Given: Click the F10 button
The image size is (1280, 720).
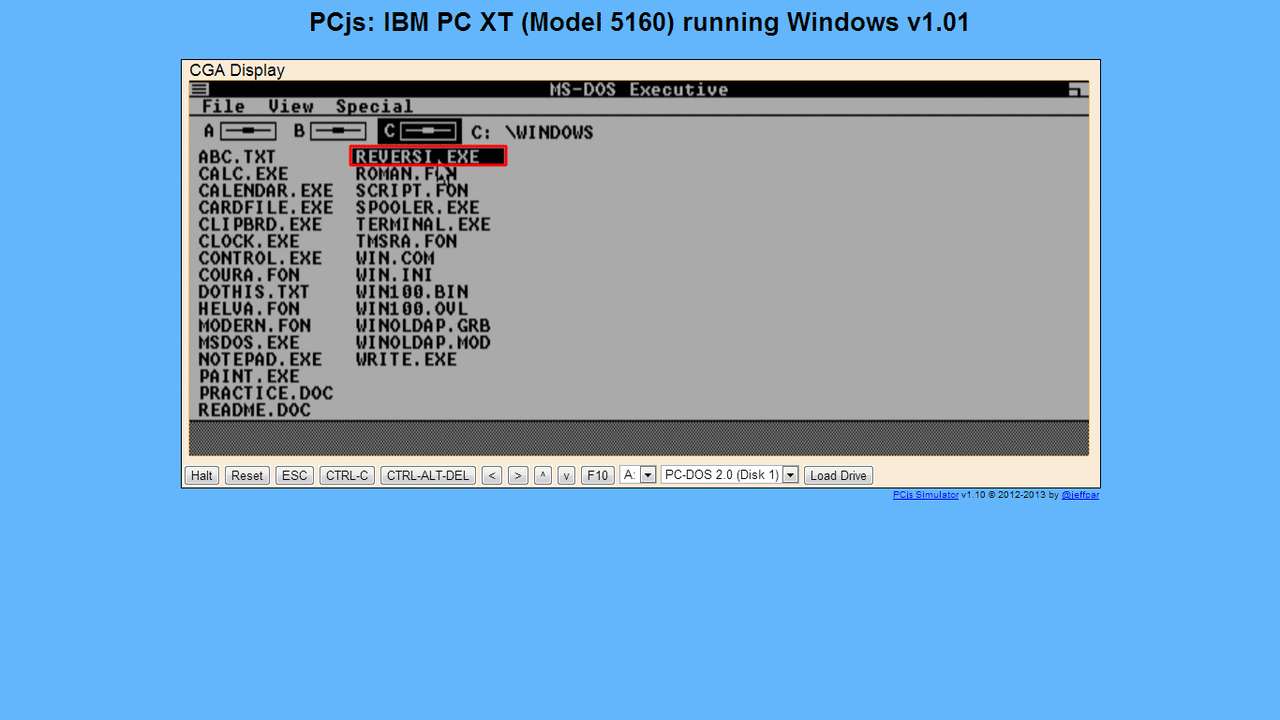Looking at the screenshot, I should coord(598,476).
